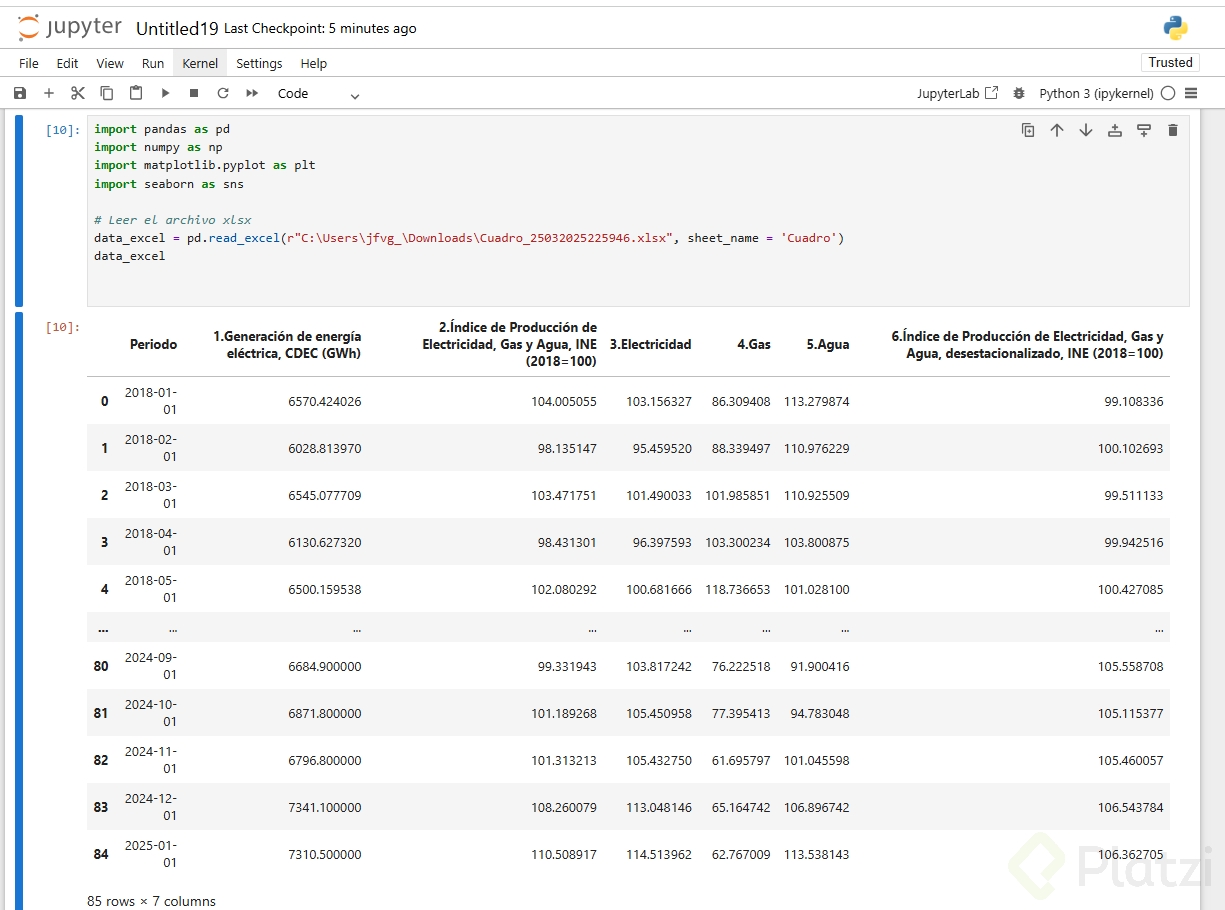Run the selected cell with play icon

coord(165,93)
